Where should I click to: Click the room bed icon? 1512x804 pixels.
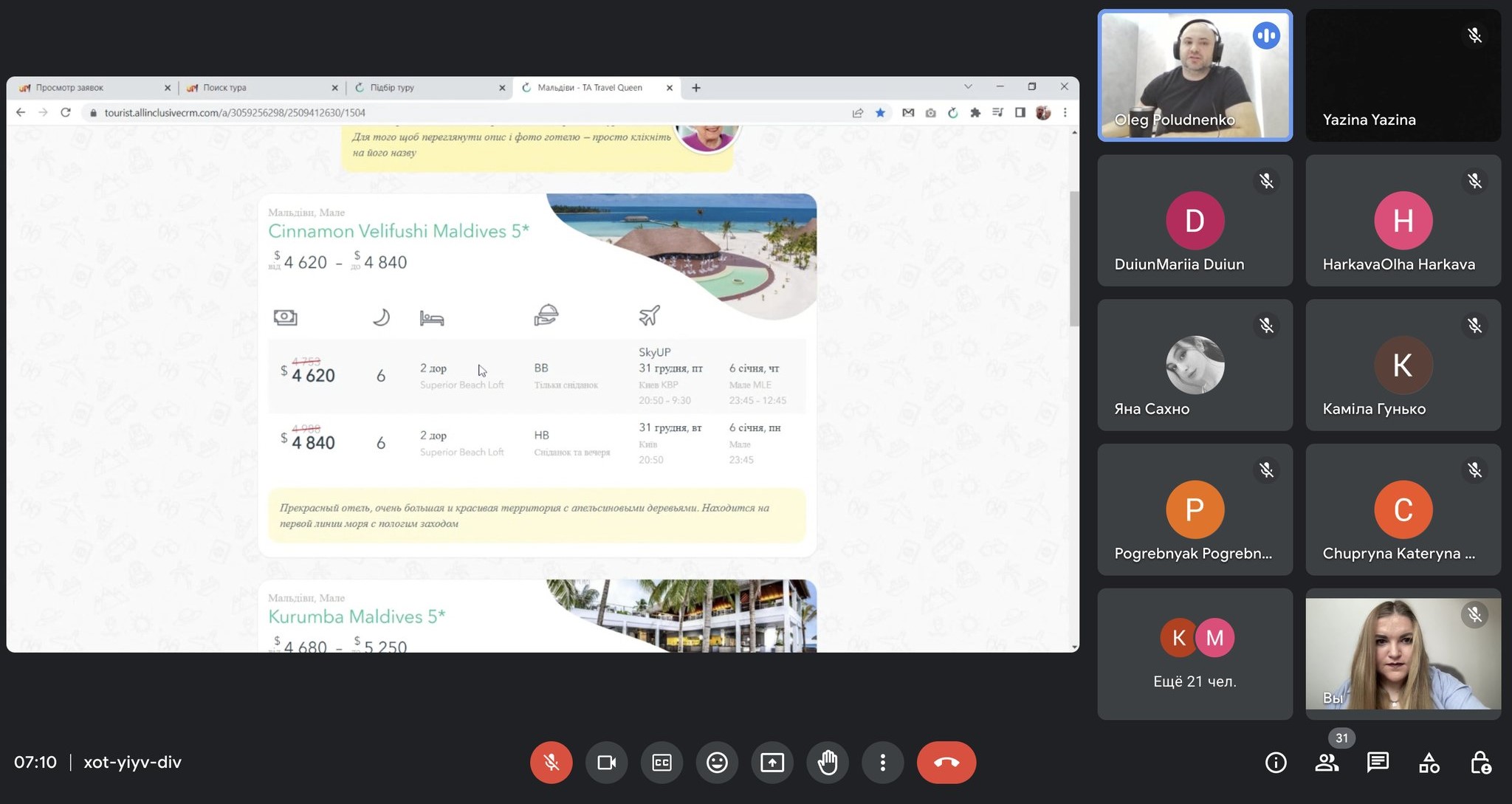coord(432,318)
